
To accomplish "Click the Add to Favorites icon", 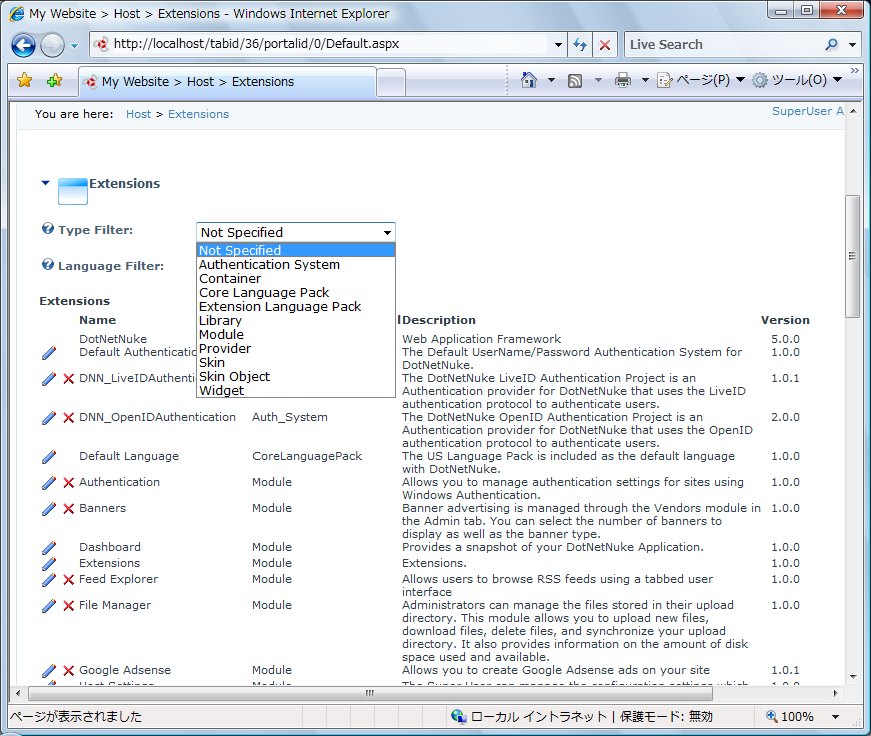I will pyautogui.click(x=54, y=81).
